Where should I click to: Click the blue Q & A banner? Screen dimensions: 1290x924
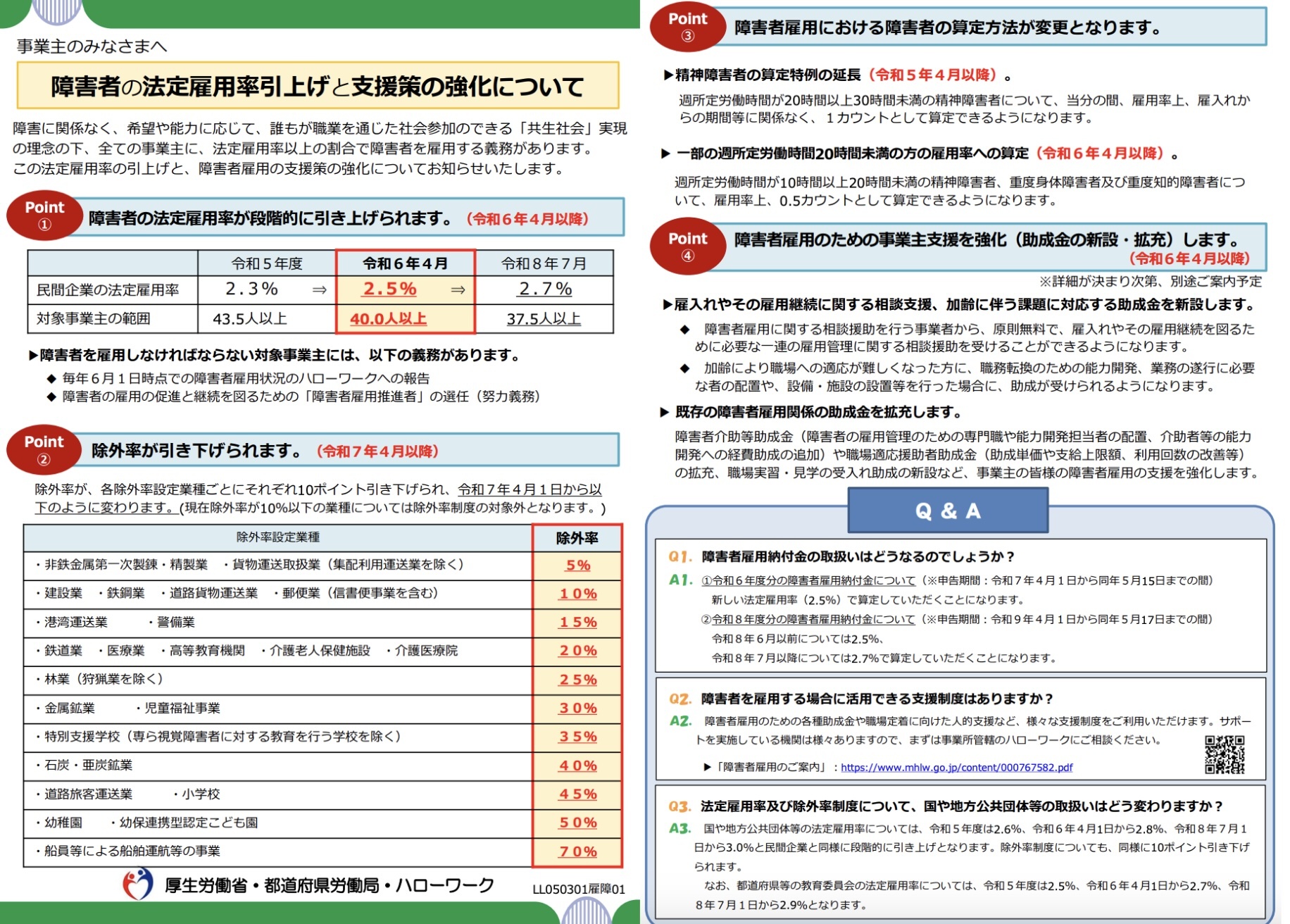pyautogui.click(x=947, y=511)
